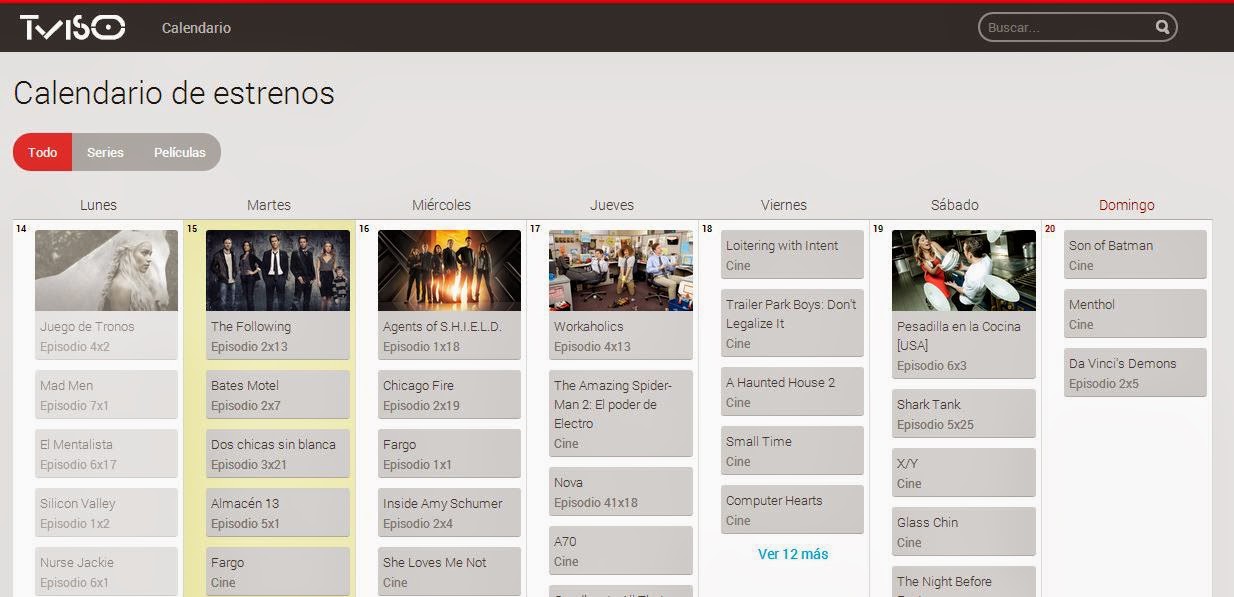Viewport: 1234px width, 597px height.
Task: Open El Mentalista Episodio 6x17 card
Action: point(106,454)
